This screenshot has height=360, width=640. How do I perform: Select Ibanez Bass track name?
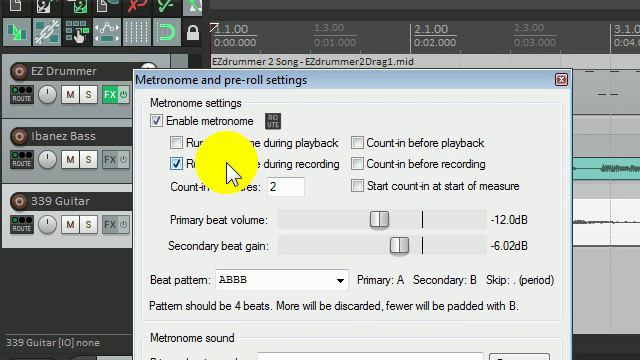click(x=63, y=136)
